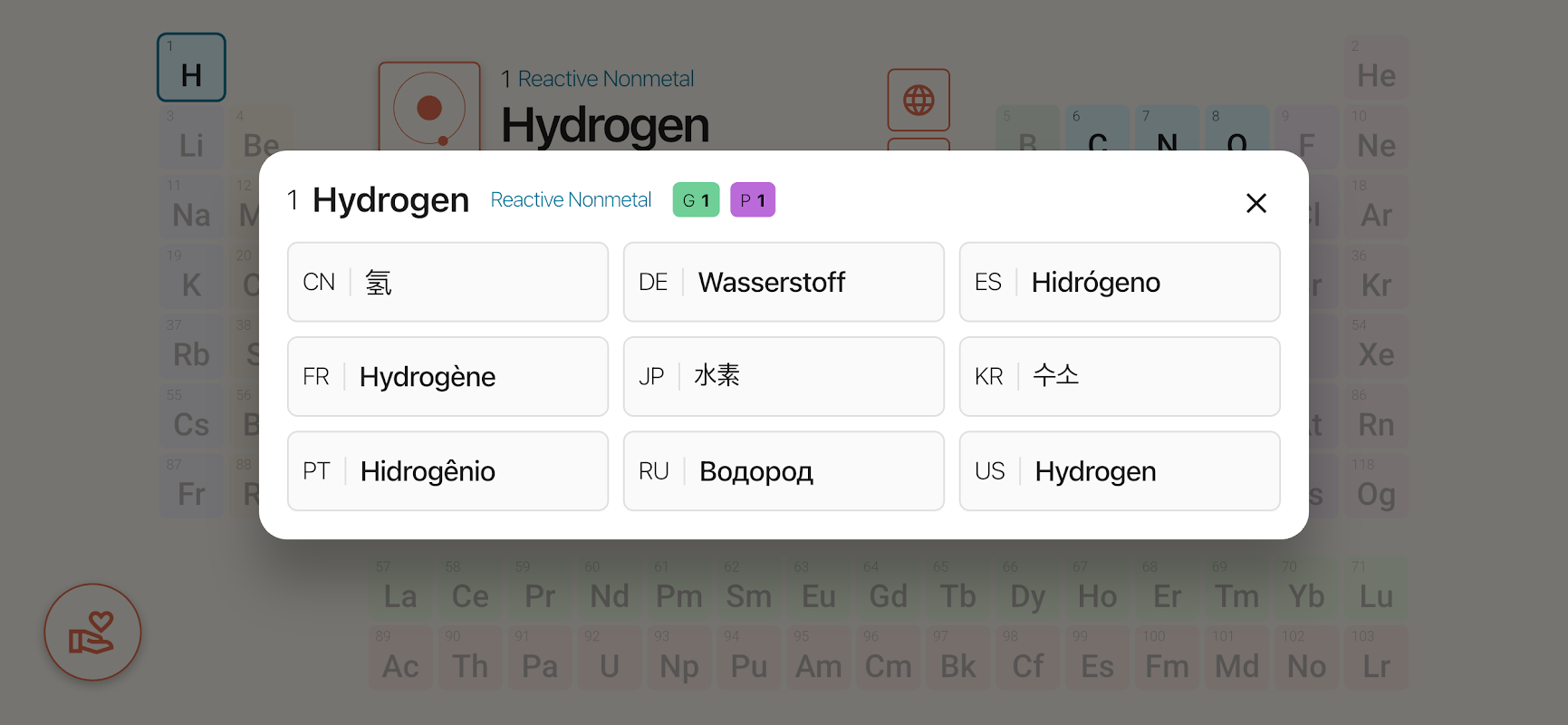Open the Helium element tile
1568x725 pixels.
[1376, 68]
